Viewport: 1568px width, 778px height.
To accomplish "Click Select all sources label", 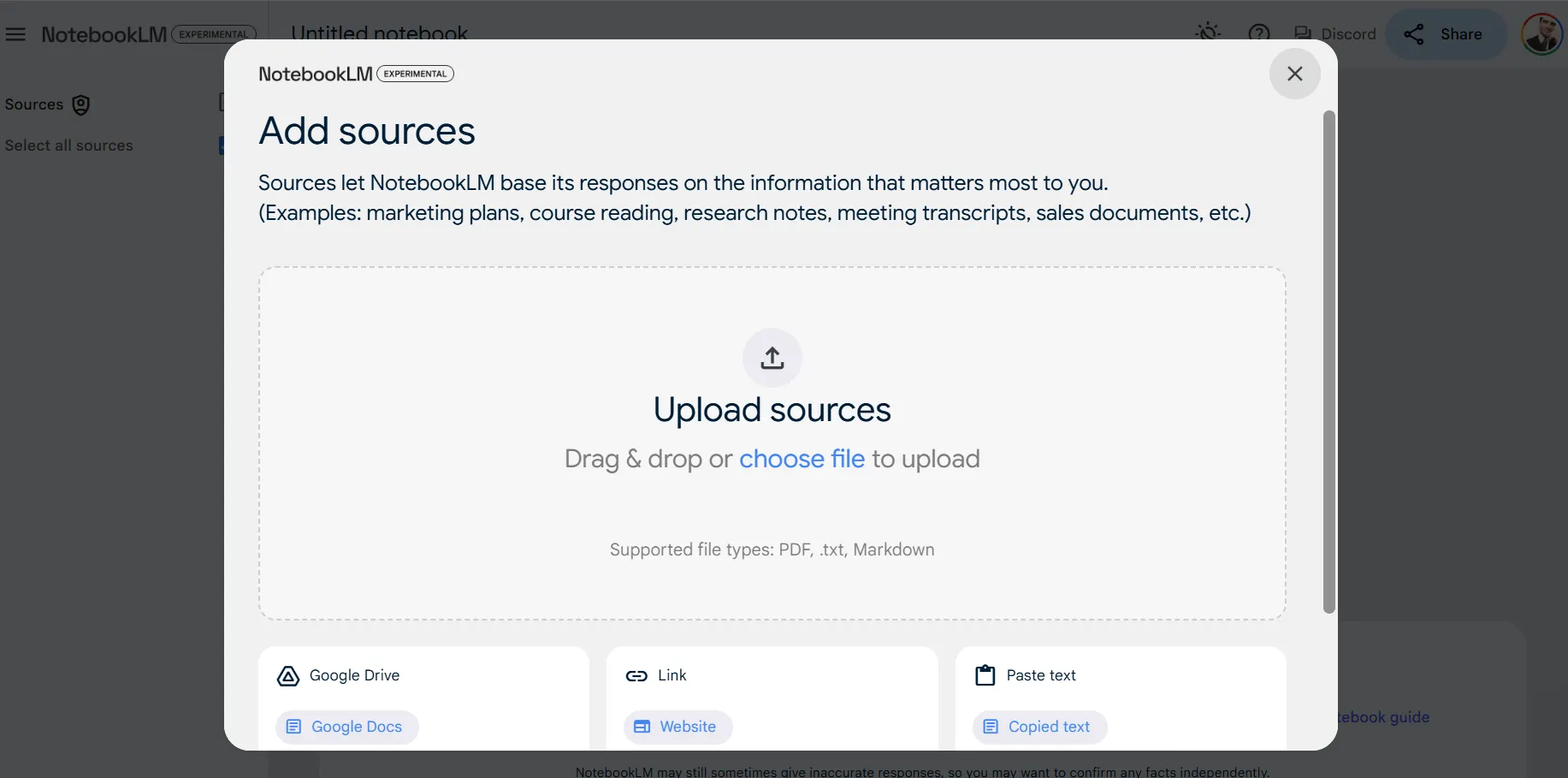I will [69, 146].
